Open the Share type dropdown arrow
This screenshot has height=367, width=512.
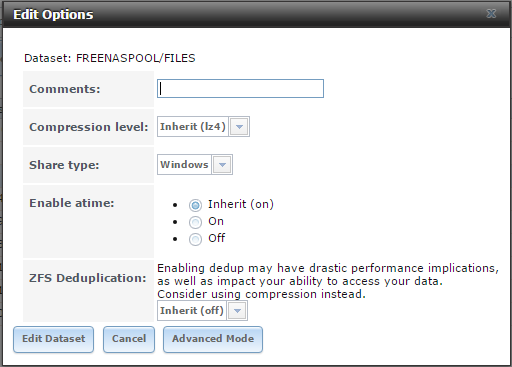(222, 165)
